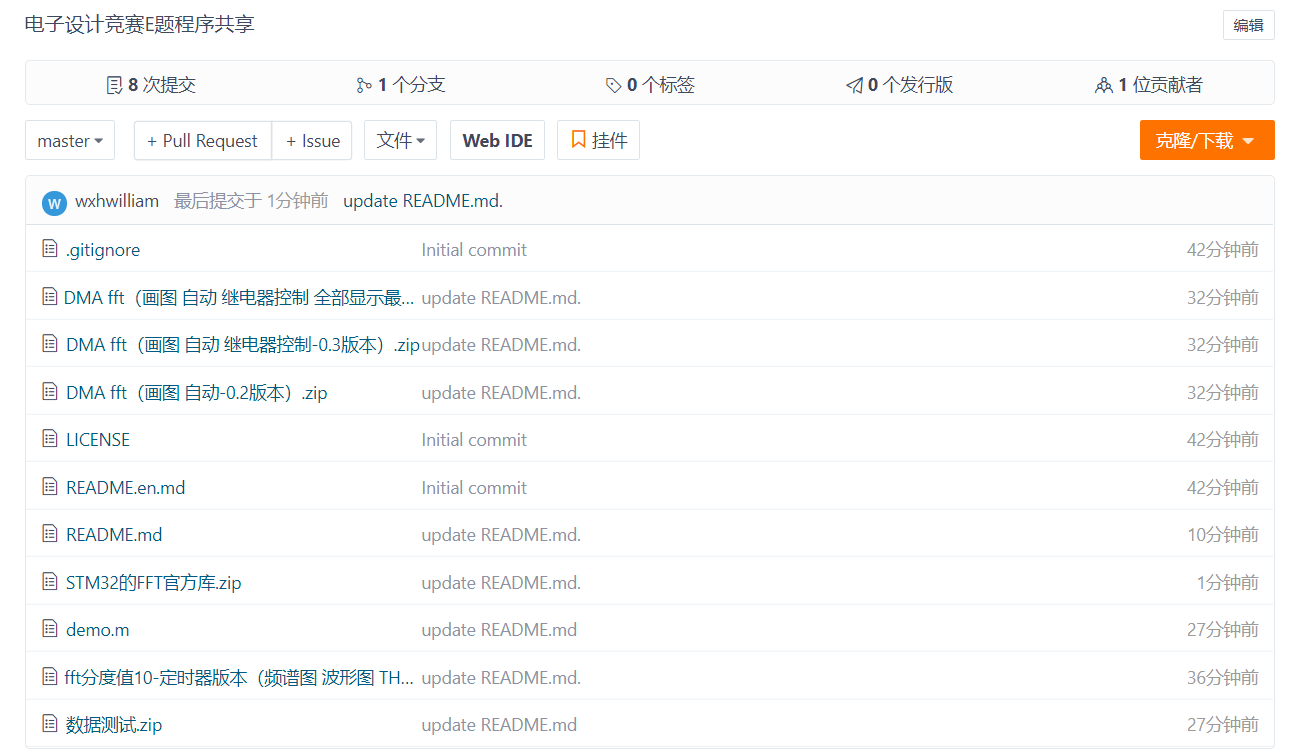Click the + Issue button
The height and width of the screenshot is (756, 1295).
pyautogui.click(x=312, y=140)
